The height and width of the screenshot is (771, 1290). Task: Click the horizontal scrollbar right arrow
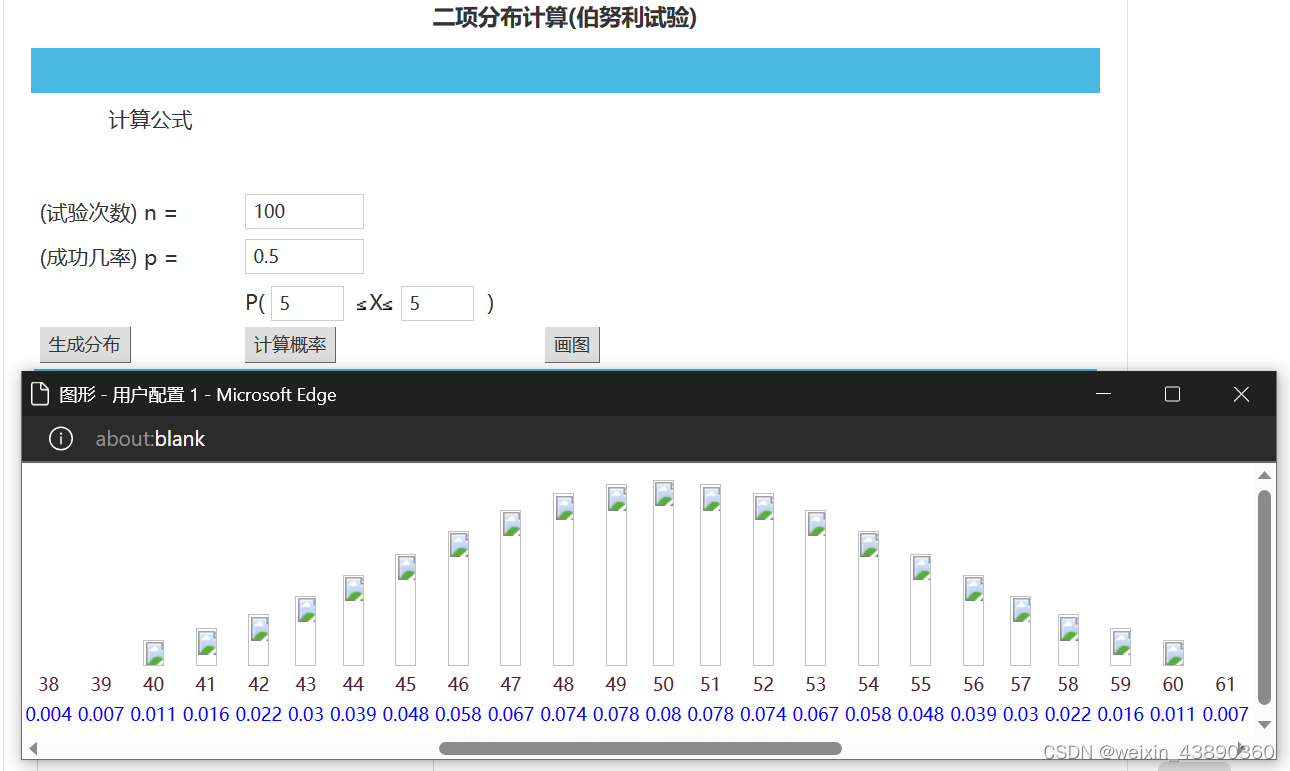[1247, 747]
